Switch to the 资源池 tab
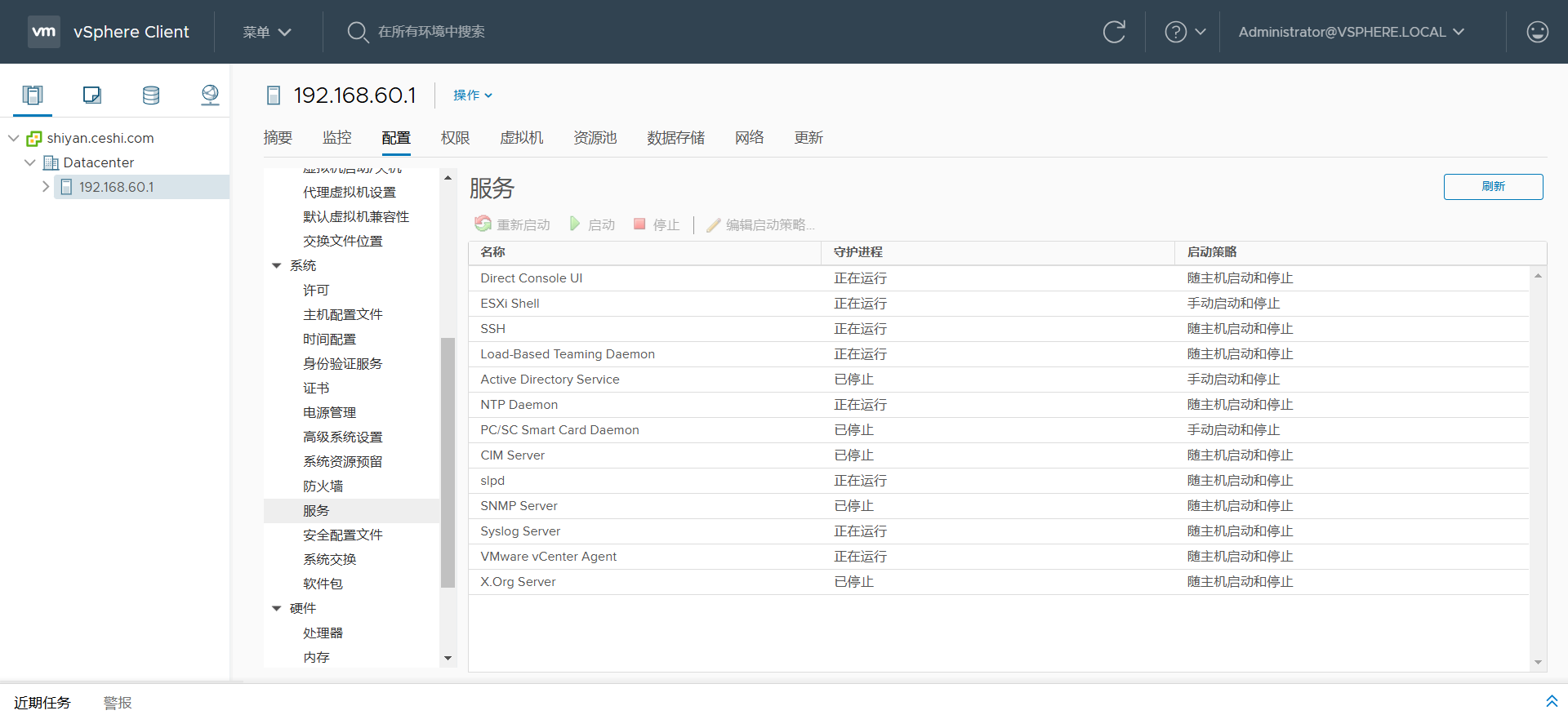1568x715 pixels. [x=595, y=138]
